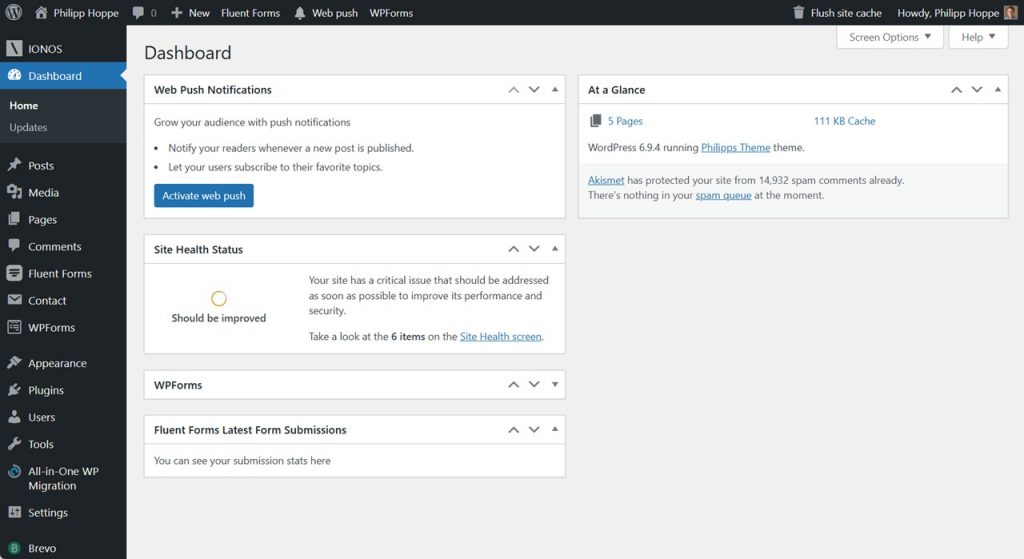Open the 5 Pages link

pyautogui.click(x=625, y=121)
